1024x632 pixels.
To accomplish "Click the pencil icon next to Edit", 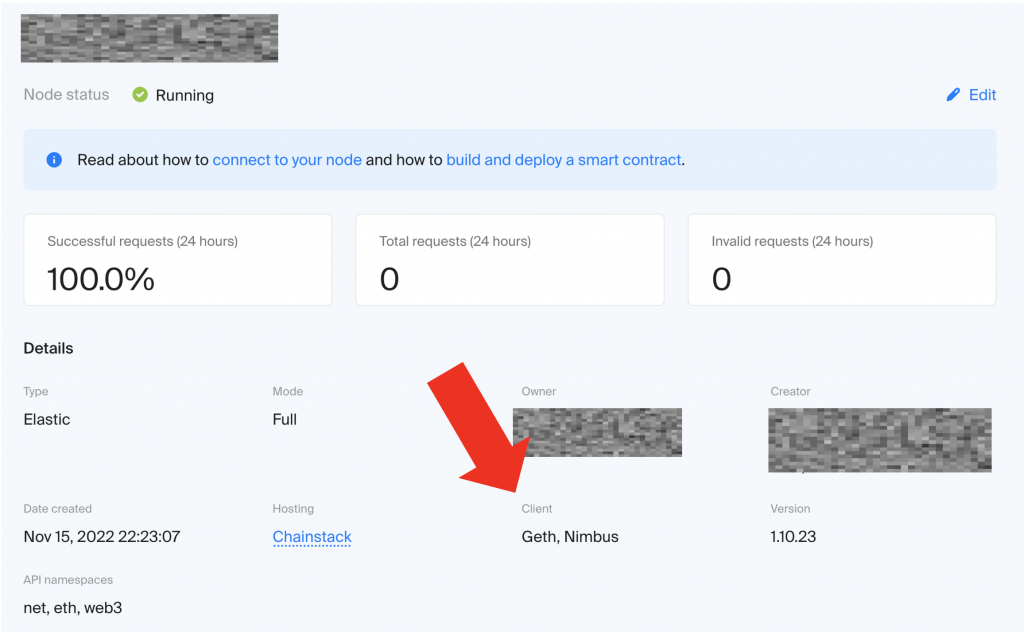I will point(953,95).
